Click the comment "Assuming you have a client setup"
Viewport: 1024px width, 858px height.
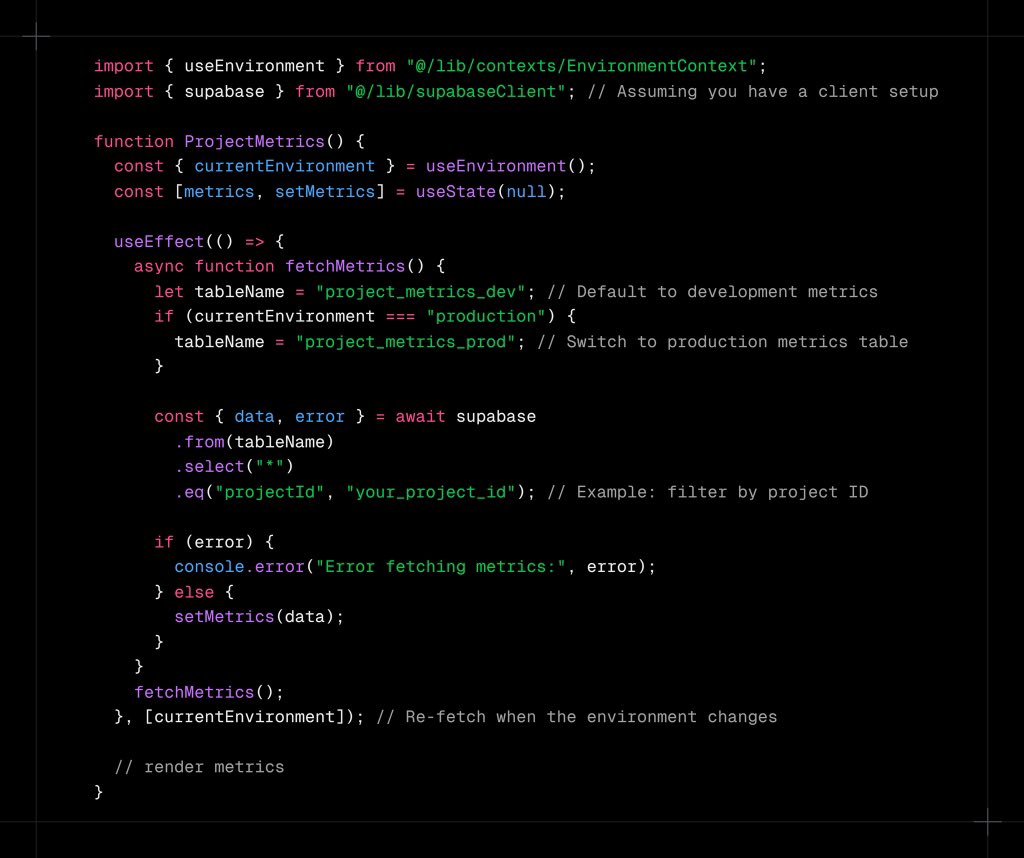click(x=763, y=91)
